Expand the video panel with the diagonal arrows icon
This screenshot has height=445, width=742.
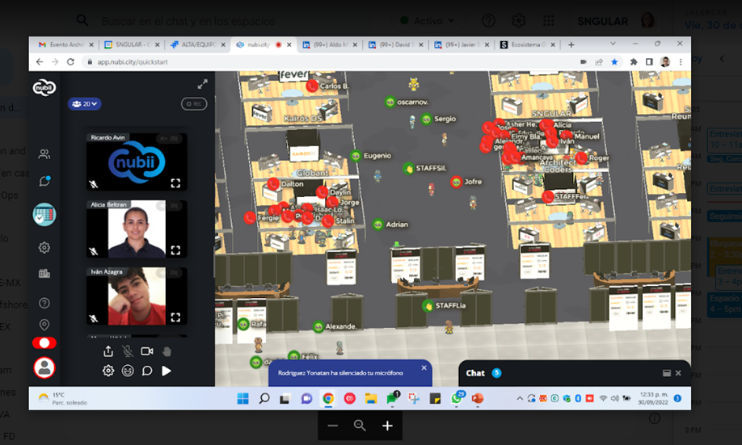pyautogui.click(x=203, y=84)
